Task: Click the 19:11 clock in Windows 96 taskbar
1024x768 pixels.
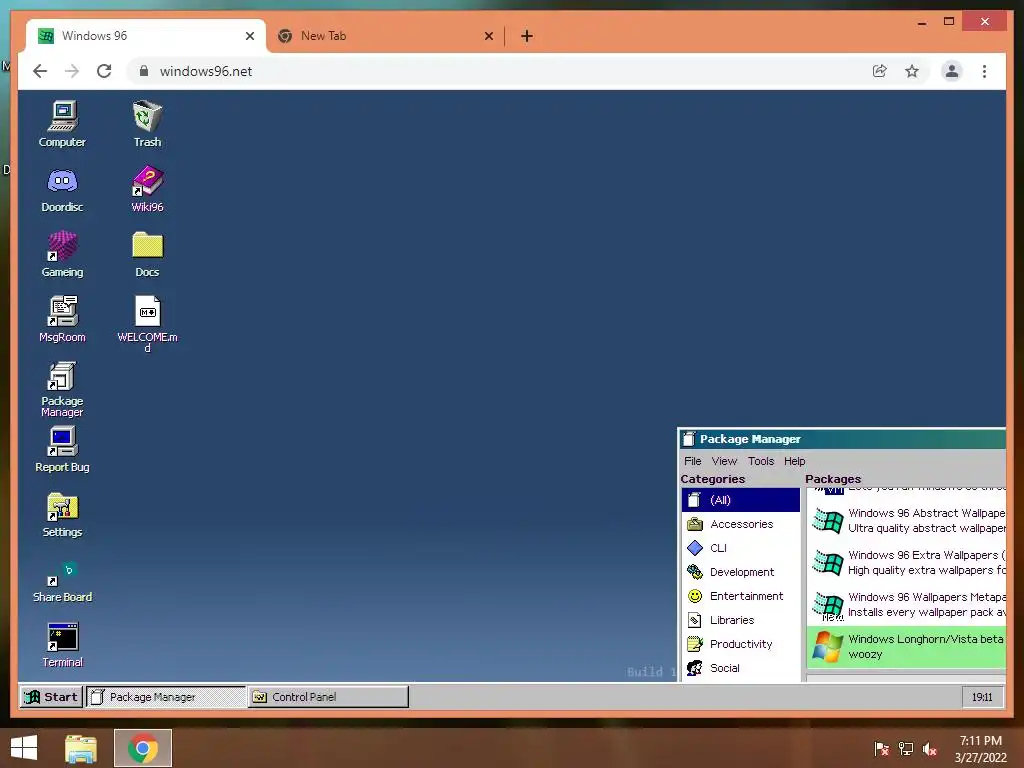Action: click(x=982, y=697)
